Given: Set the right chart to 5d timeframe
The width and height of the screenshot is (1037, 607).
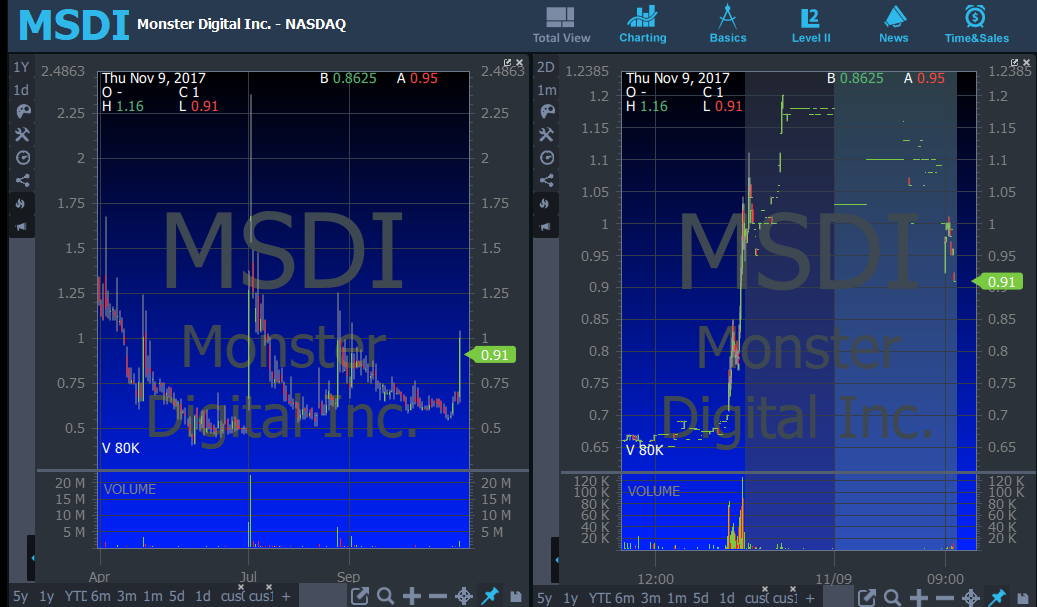Looking at the screenshot, I should (700, 598).
